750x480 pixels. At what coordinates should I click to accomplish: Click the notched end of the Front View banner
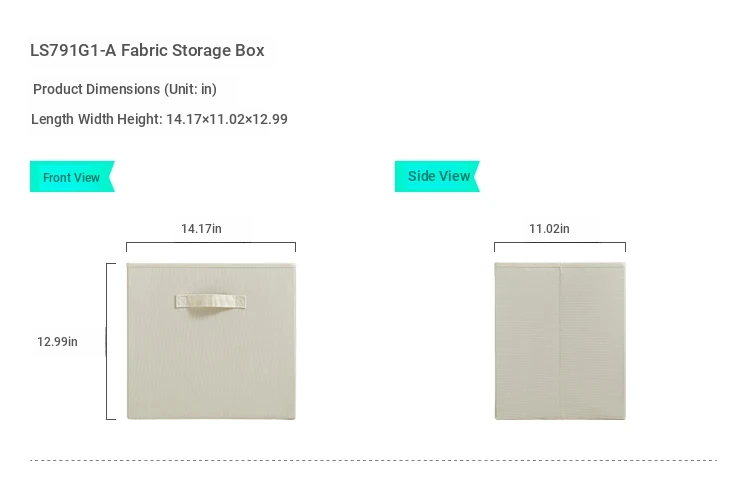[112, 176]
